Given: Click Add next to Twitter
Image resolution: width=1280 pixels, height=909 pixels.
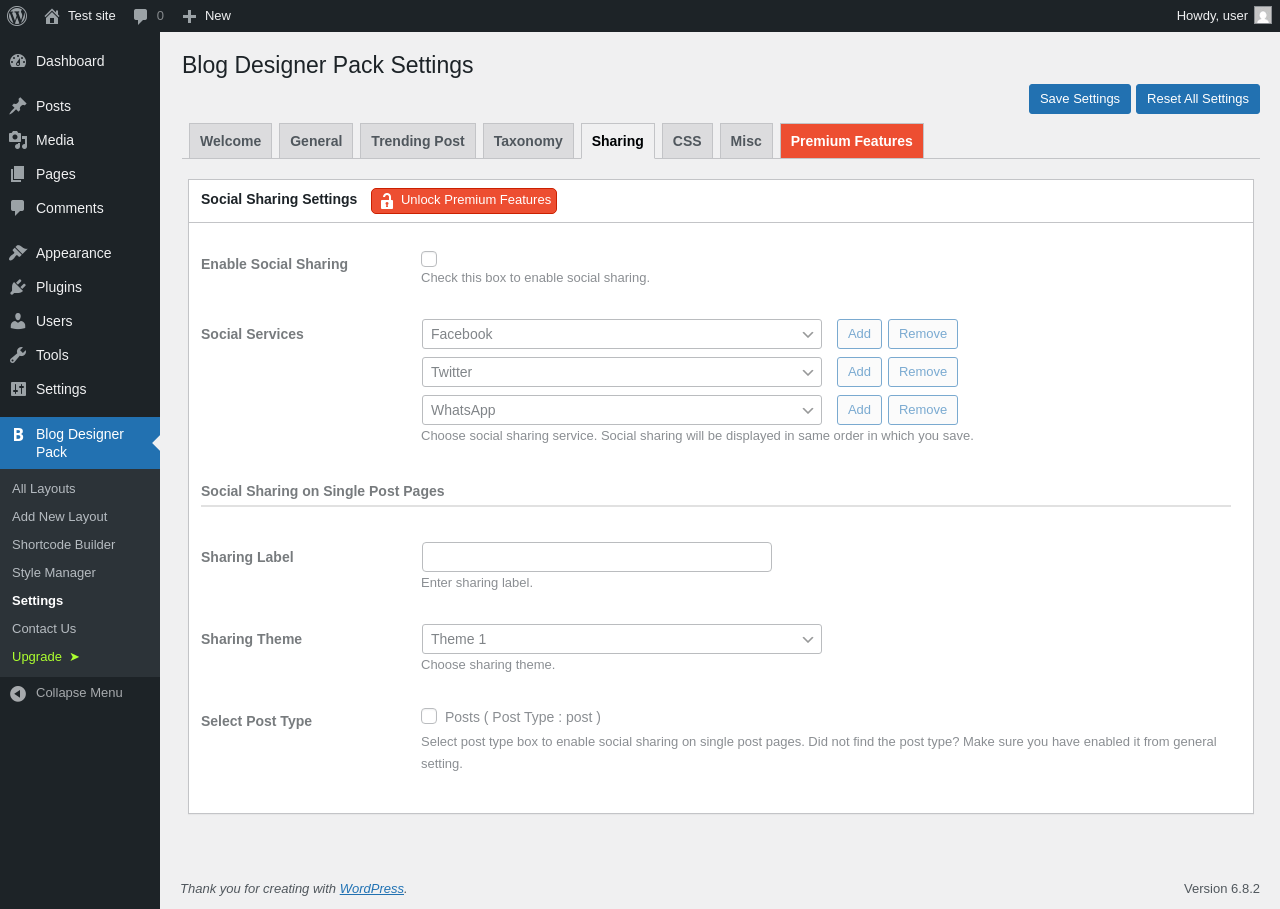Looking at the screenshot, I should pos(860,372).
